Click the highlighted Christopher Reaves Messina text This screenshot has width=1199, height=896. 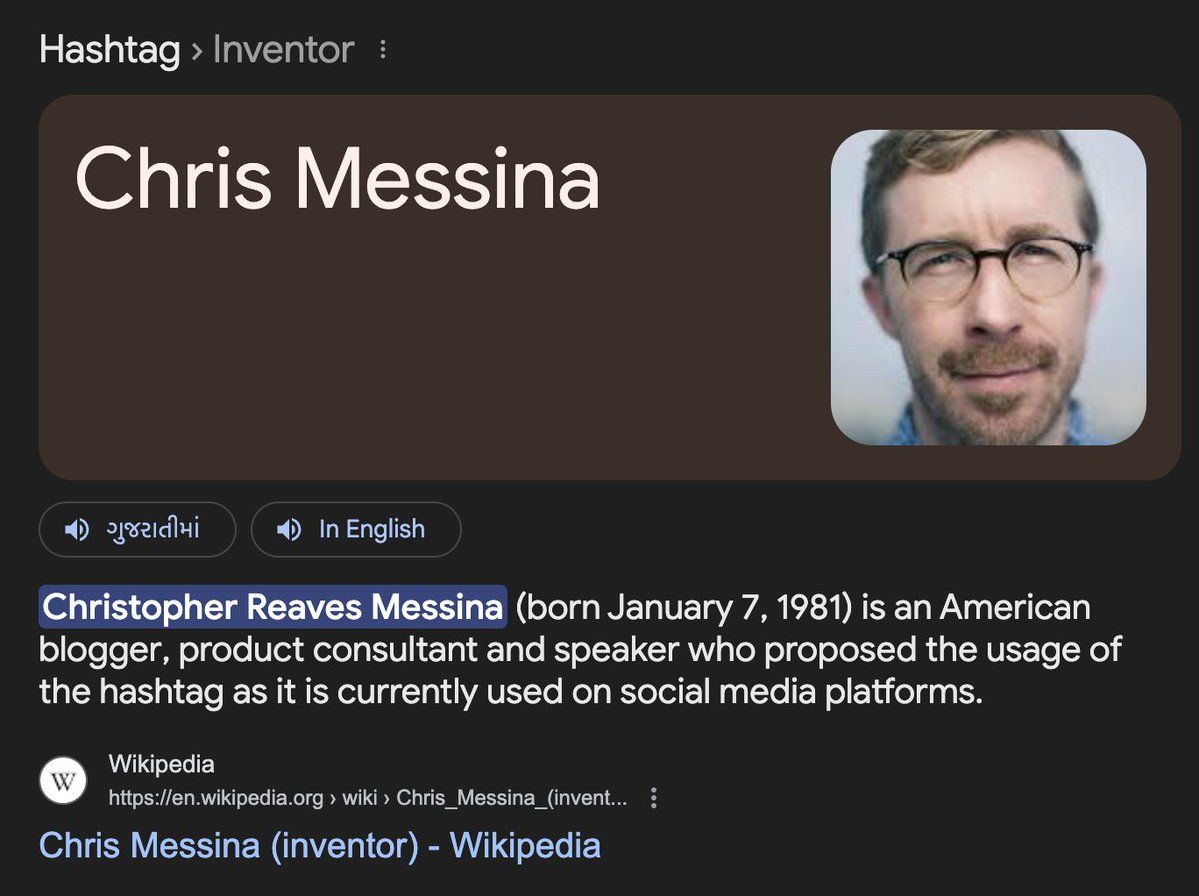pos(272,607)
